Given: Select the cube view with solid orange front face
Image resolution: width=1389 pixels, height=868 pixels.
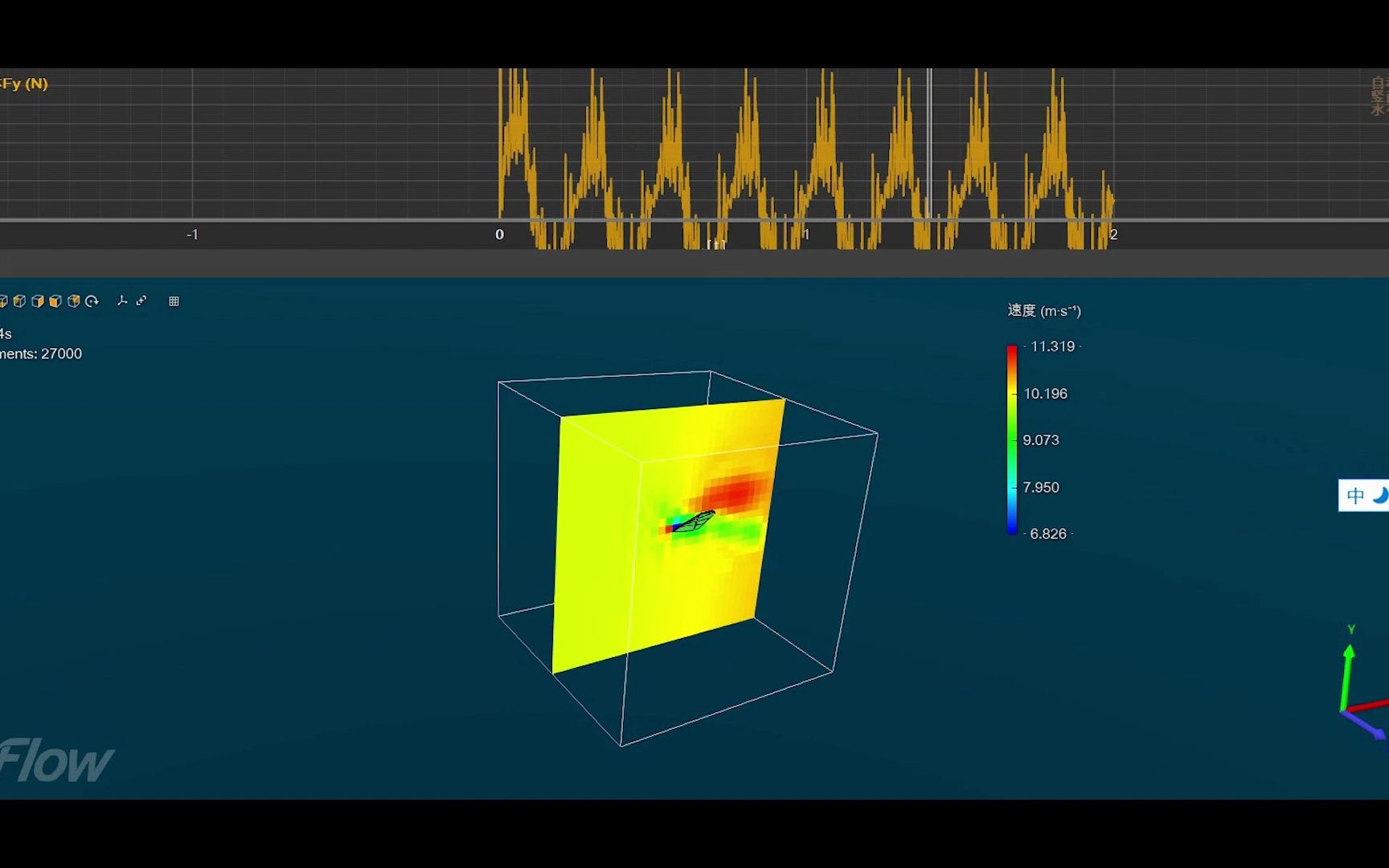Looking at the screenshot, I should point(55,301).
